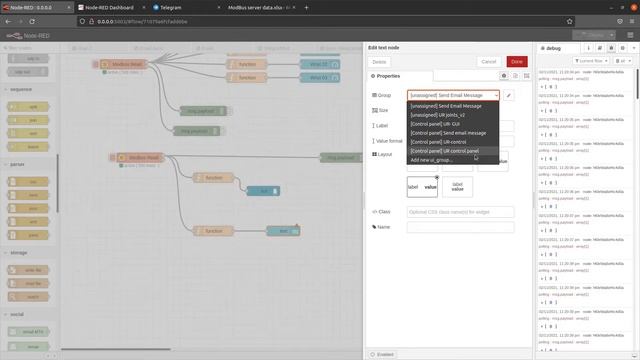This screenshot has height=360, width=640.
Task: Click the Done button
Action: (x=517, y=62)
